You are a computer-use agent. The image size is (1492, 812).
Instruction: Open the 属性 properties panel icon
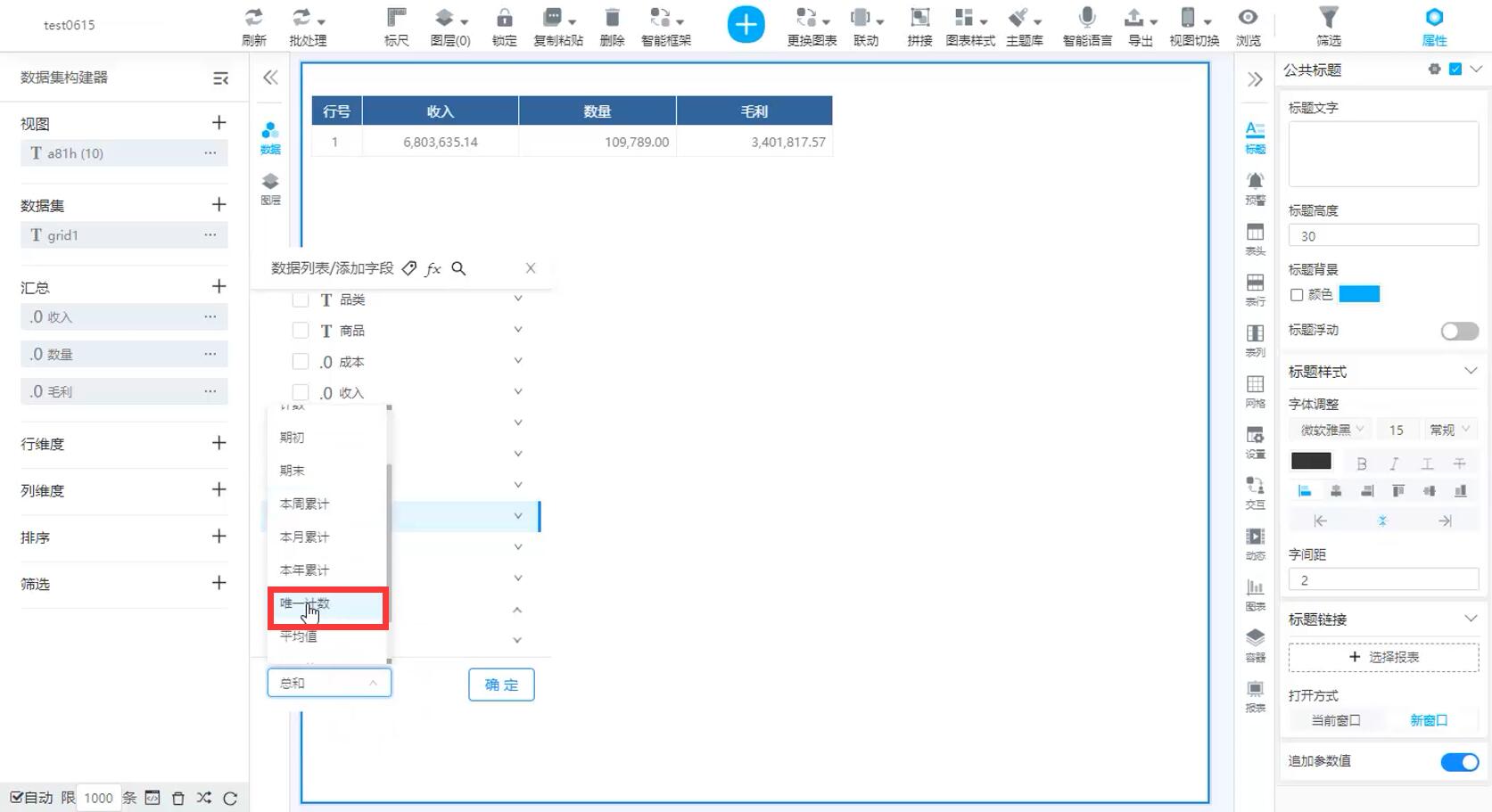tap(1434, 18)
